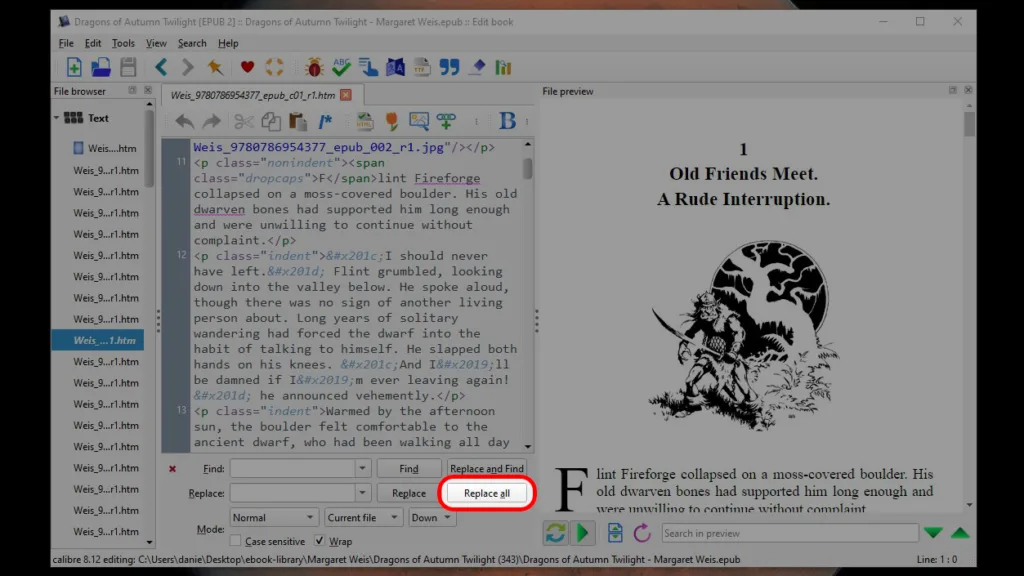
Task: Open the Normal mode dropdown
Action: coord(273,517)
